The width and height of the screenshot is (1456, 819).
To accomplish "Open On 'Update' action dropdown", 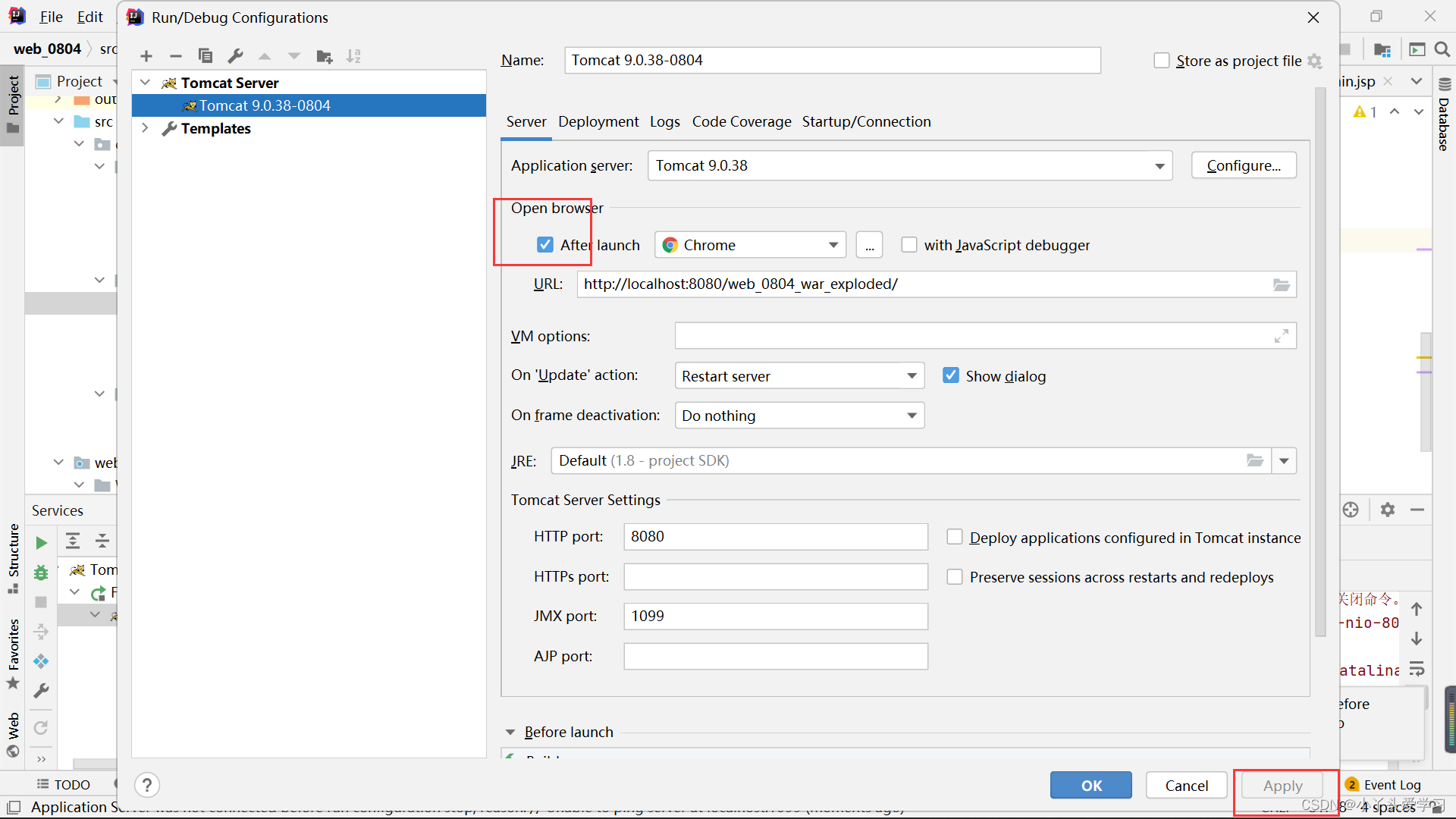I will 800,375.
